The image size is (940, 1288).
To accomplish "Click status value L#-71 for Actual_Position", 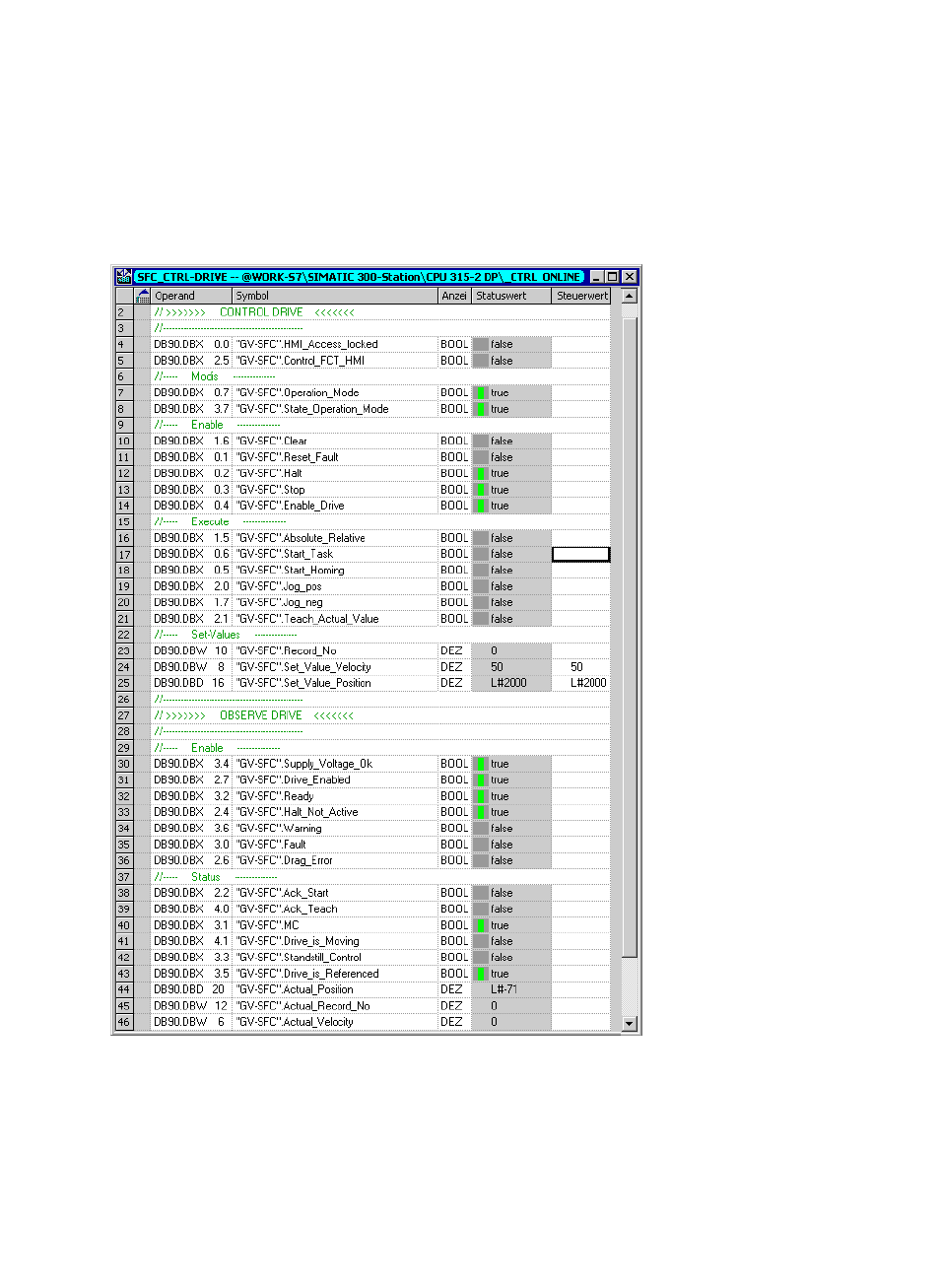I will [x=504, y=989].
